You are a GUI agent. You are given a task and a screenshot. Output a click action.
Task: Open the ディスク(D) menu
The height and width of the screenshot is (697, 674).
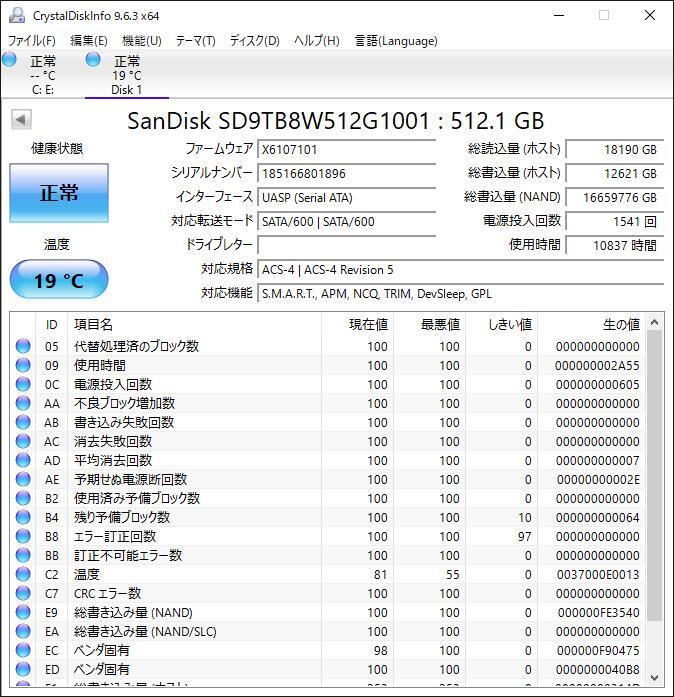click(x=254, y=41)
